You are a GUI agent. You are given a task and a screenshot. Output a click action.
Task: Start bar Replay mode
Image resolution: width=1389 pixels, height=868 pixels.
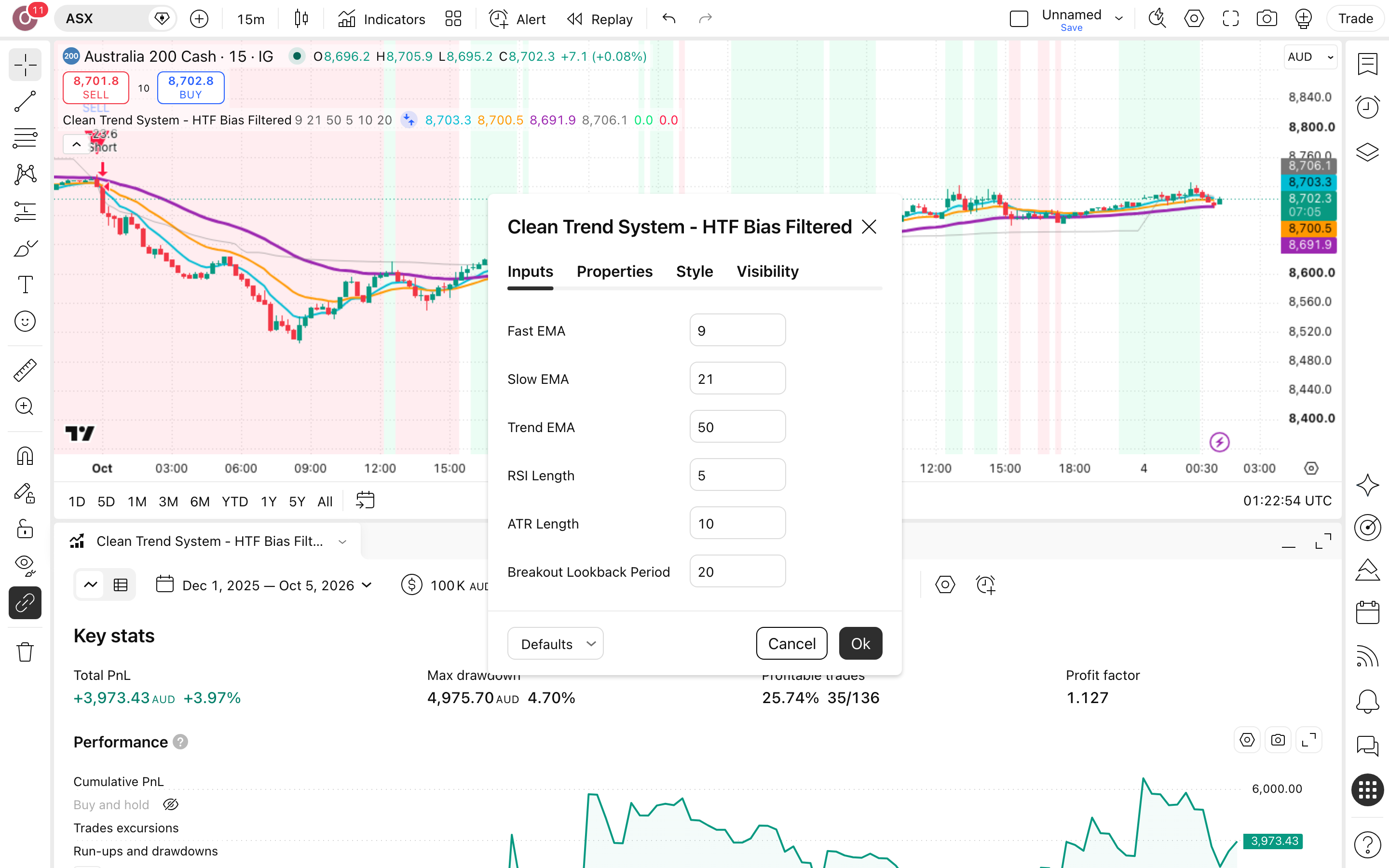pyautogui.click(x=600, y=19)
